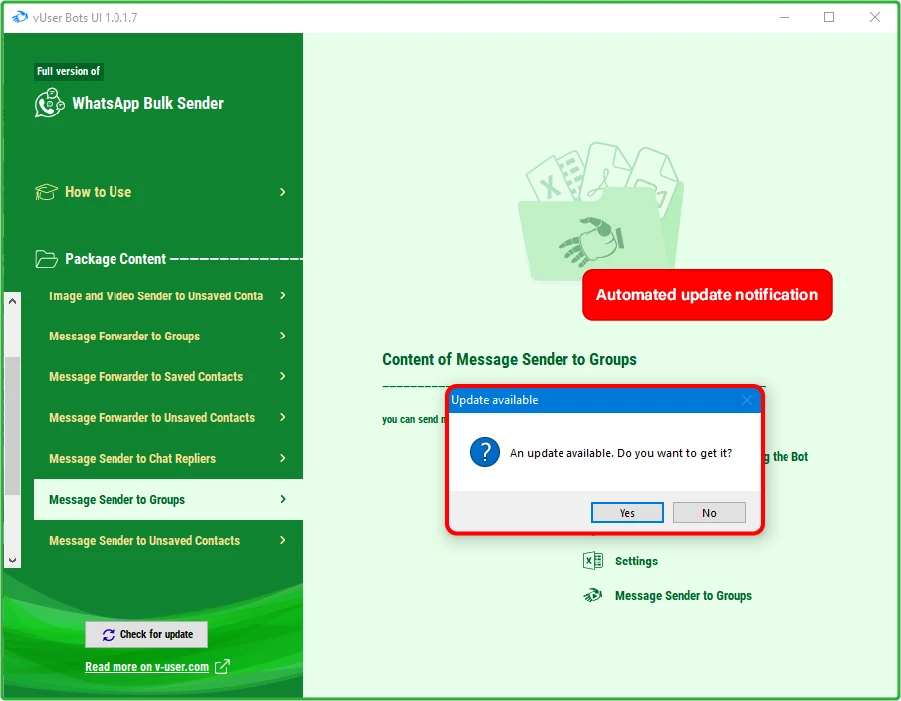Click chevron of selected Message Sender to Groups
This screenshot has width=901, height=701.
click(283, 499)
